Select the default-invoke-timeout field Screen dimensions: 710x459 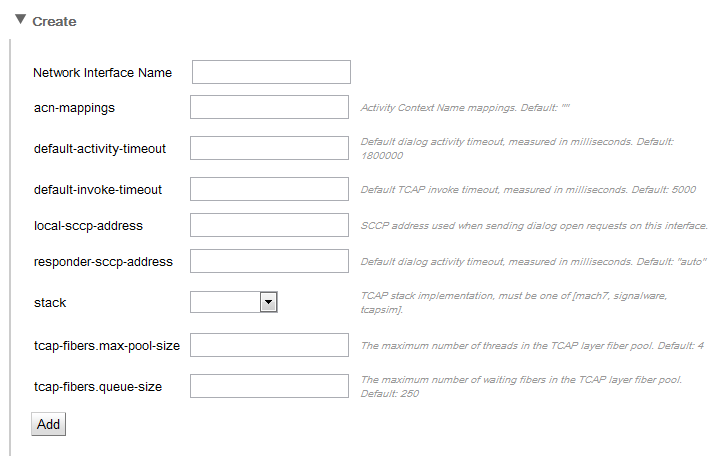click(x=269, y=188)
